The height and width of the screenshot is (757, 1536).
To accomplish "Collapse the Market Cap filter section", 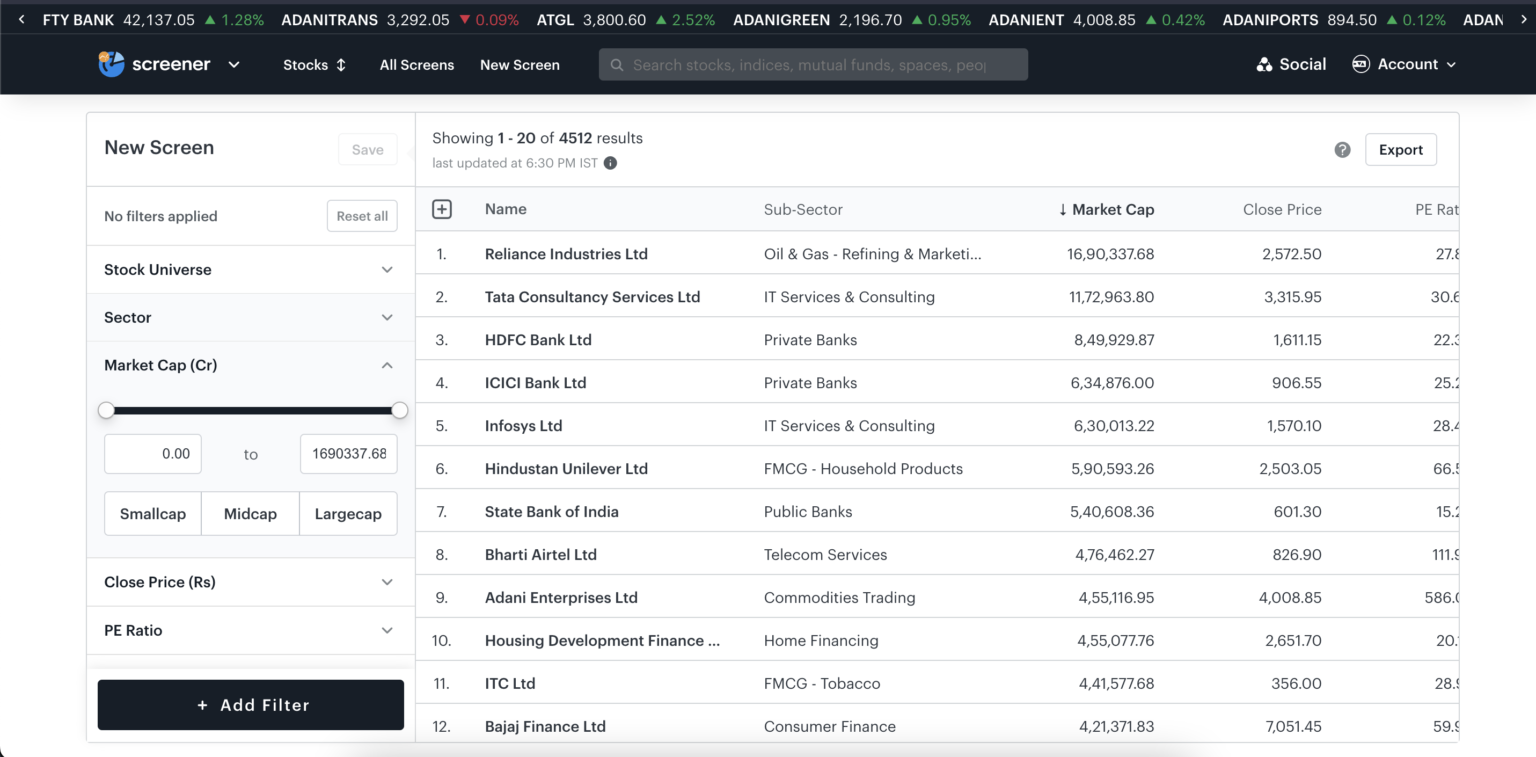I will [387, 365].
